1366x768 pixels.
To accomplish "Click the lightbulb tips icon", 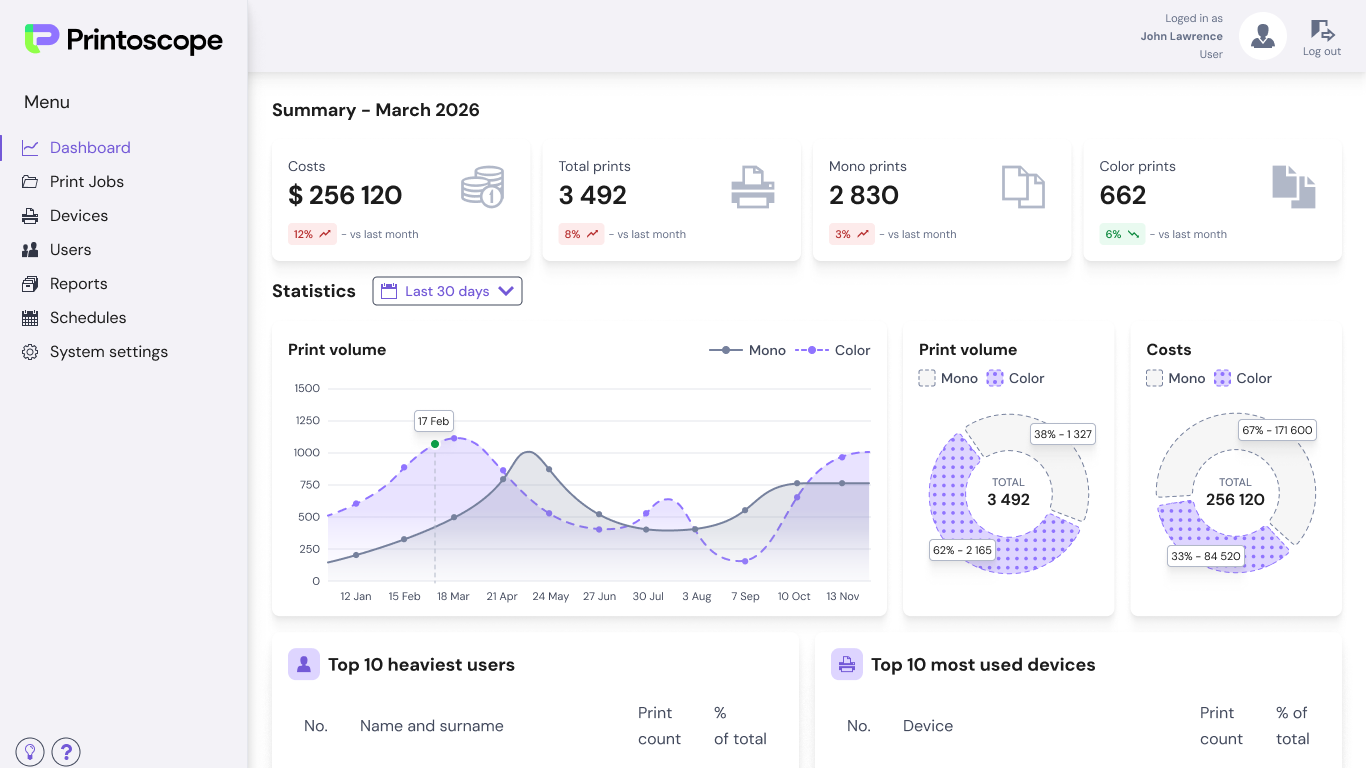I will tap(30, 752).
